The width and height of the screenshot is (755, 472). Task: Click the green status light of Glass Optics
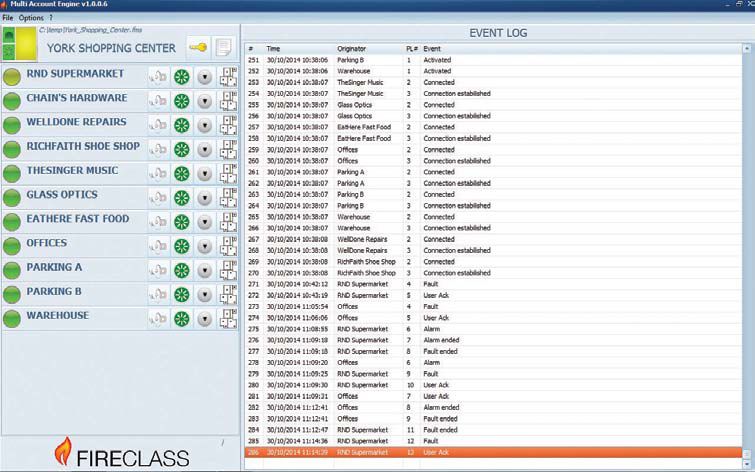click(12, 198)
